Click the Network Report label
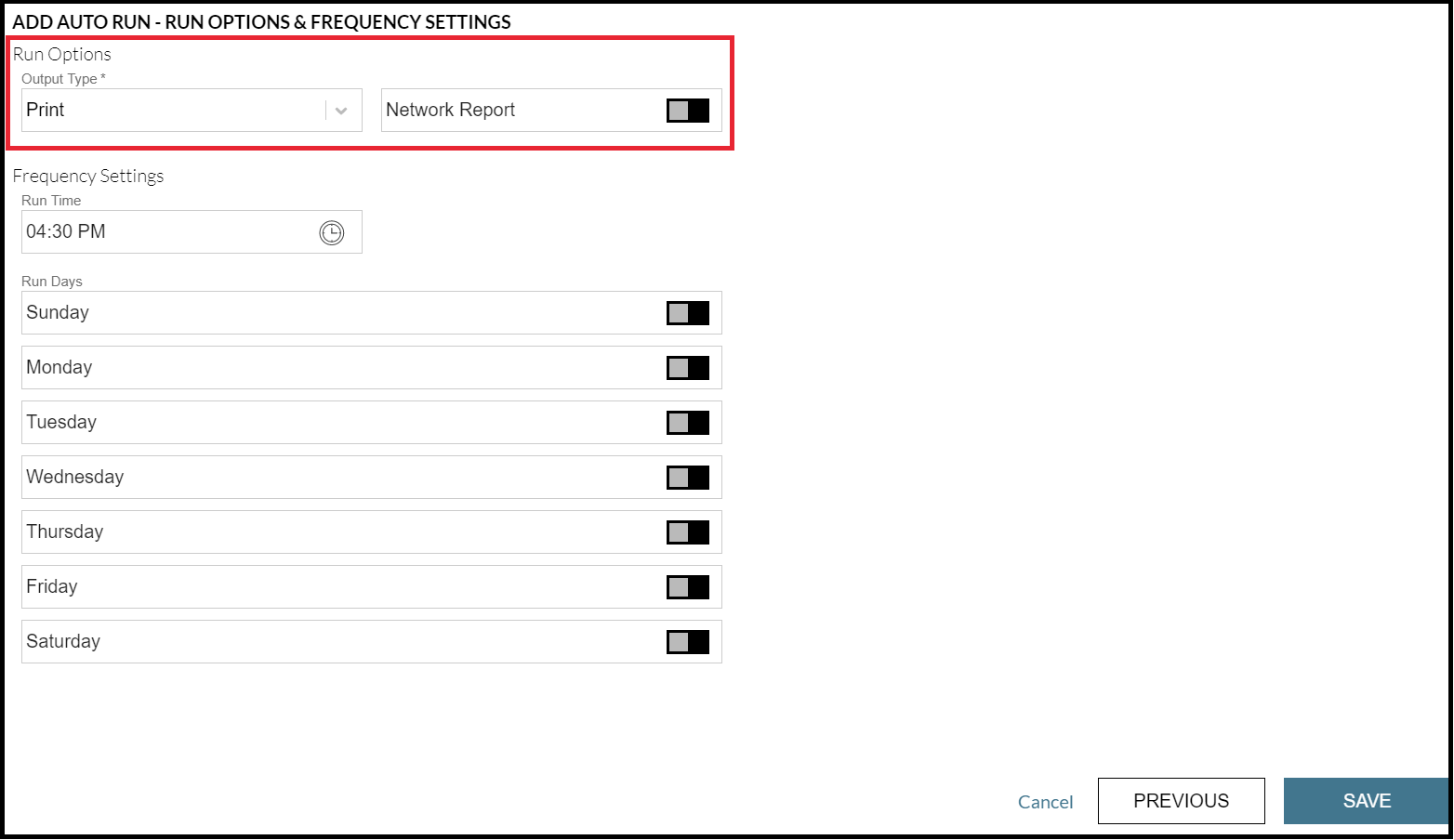 click(x=450, y=110)
